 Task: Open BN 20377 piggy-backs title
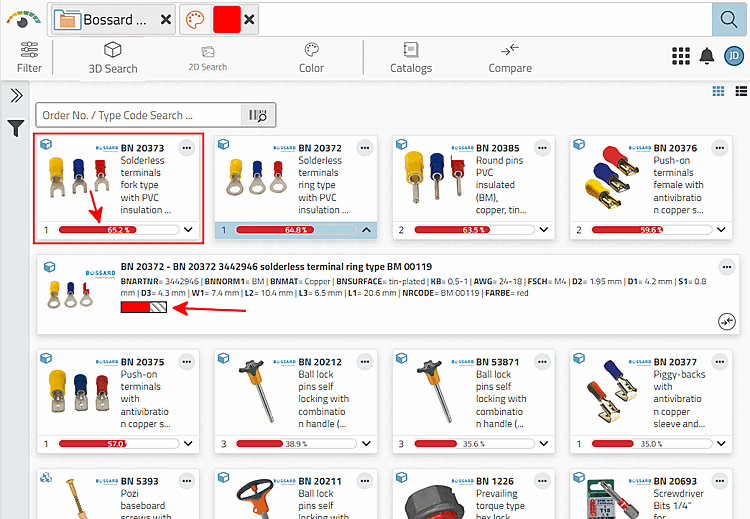[675, 362]
